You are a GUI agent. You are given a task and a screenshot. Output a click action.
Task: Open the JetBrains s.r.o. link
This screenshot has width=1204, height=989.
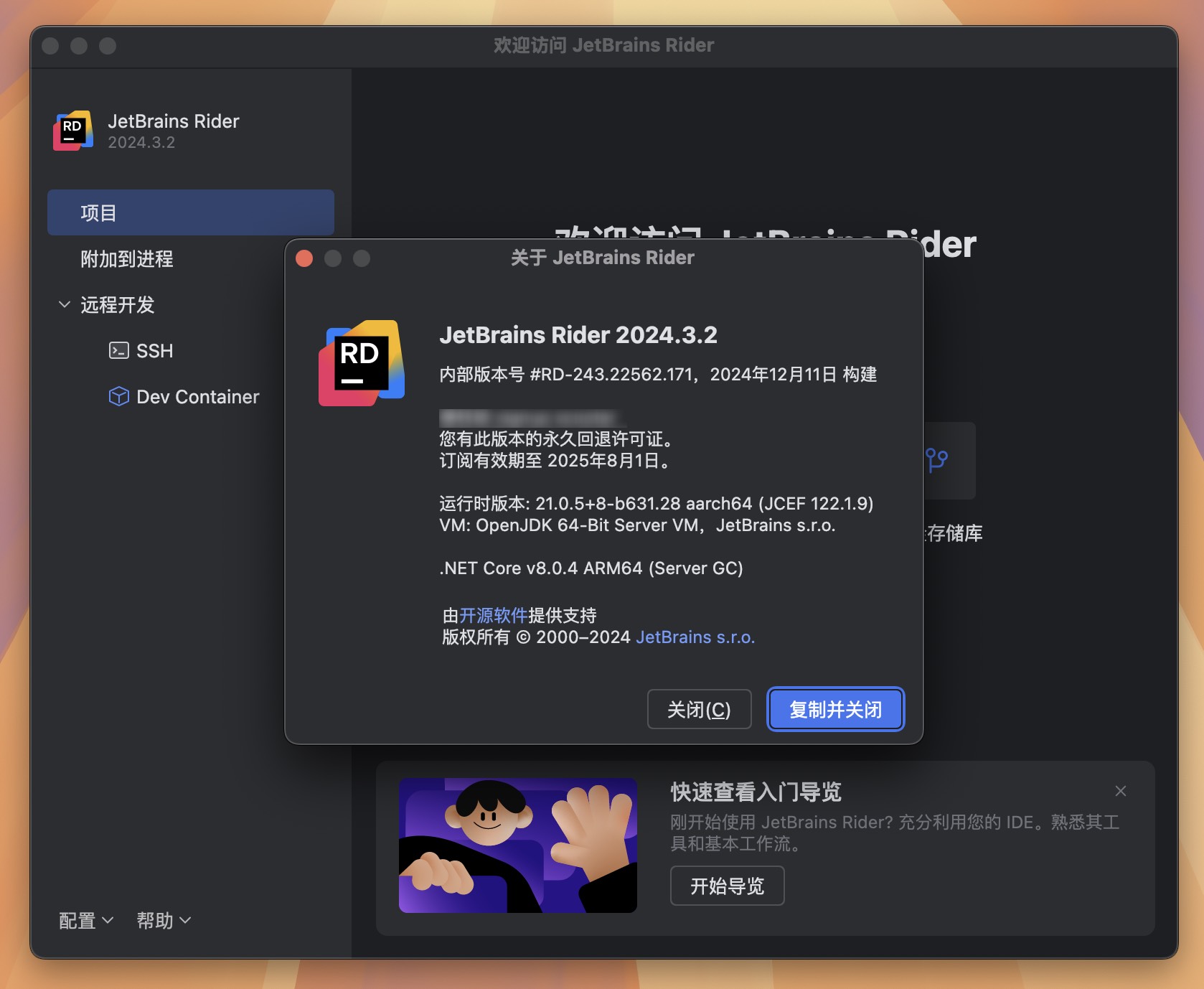coord(695,637)
